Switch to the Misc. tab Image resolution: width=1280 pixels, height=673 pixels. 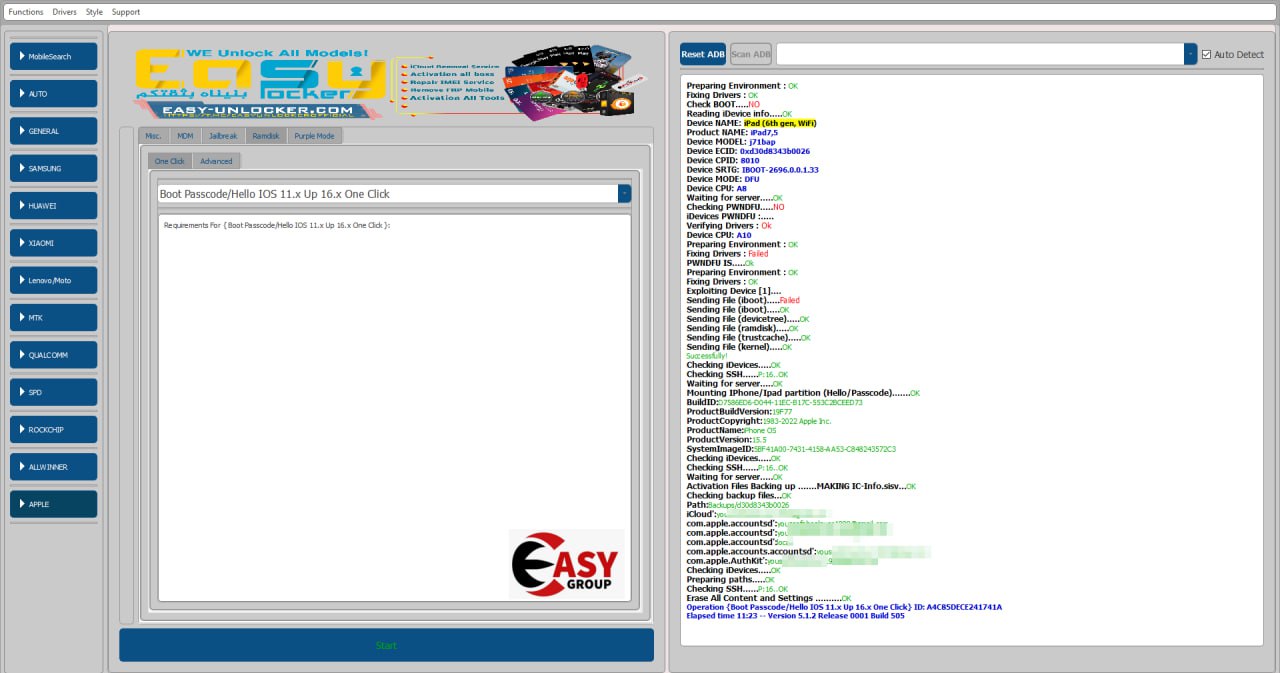(153, 135)
